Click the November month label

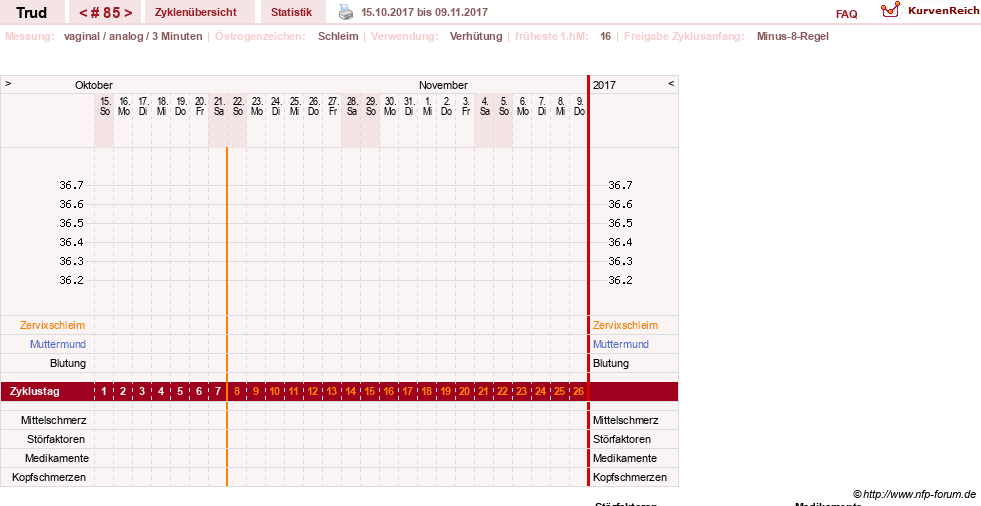(443, 85)
